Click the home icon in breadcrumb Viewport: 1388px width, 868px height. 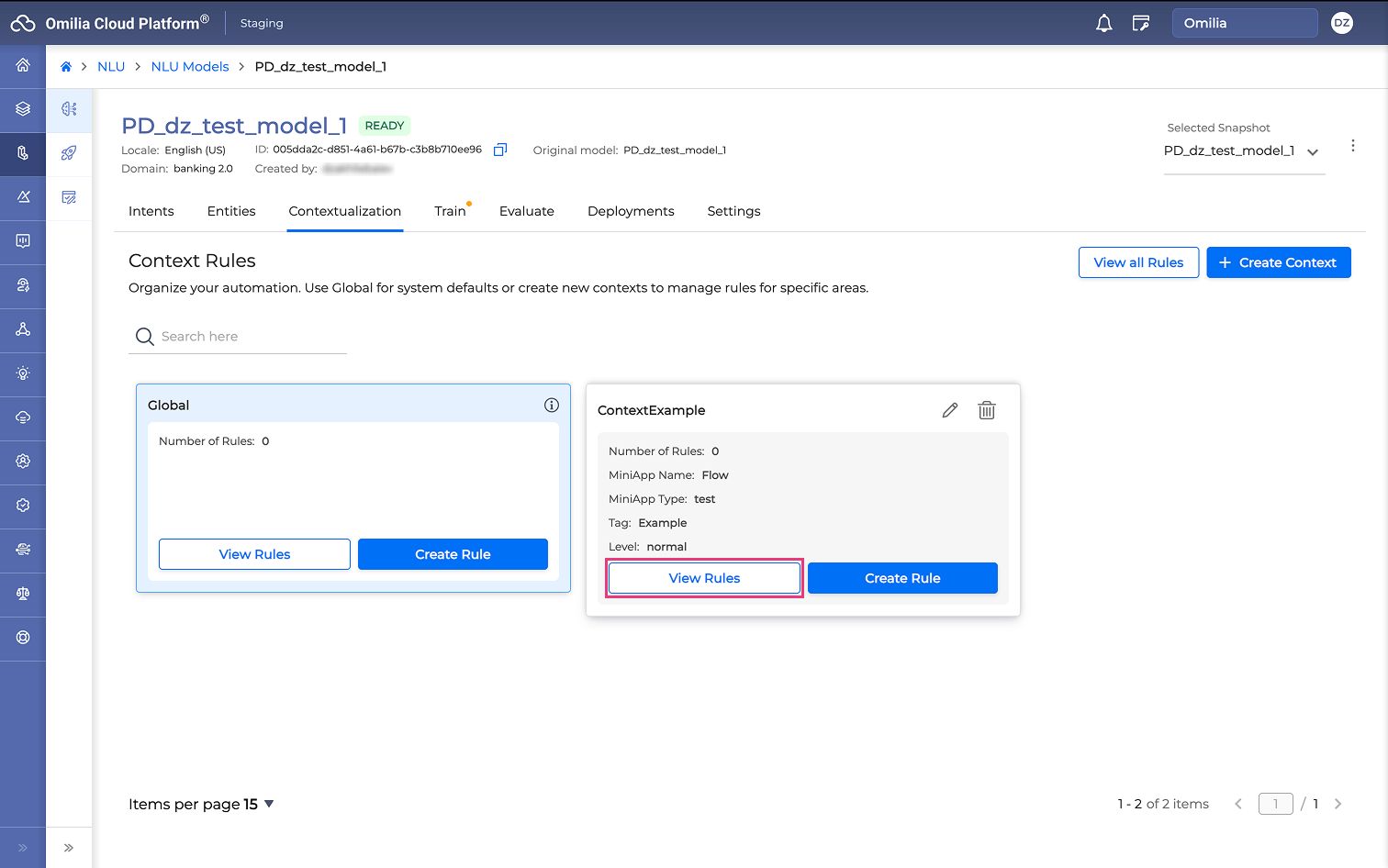[x=66, y=67]
